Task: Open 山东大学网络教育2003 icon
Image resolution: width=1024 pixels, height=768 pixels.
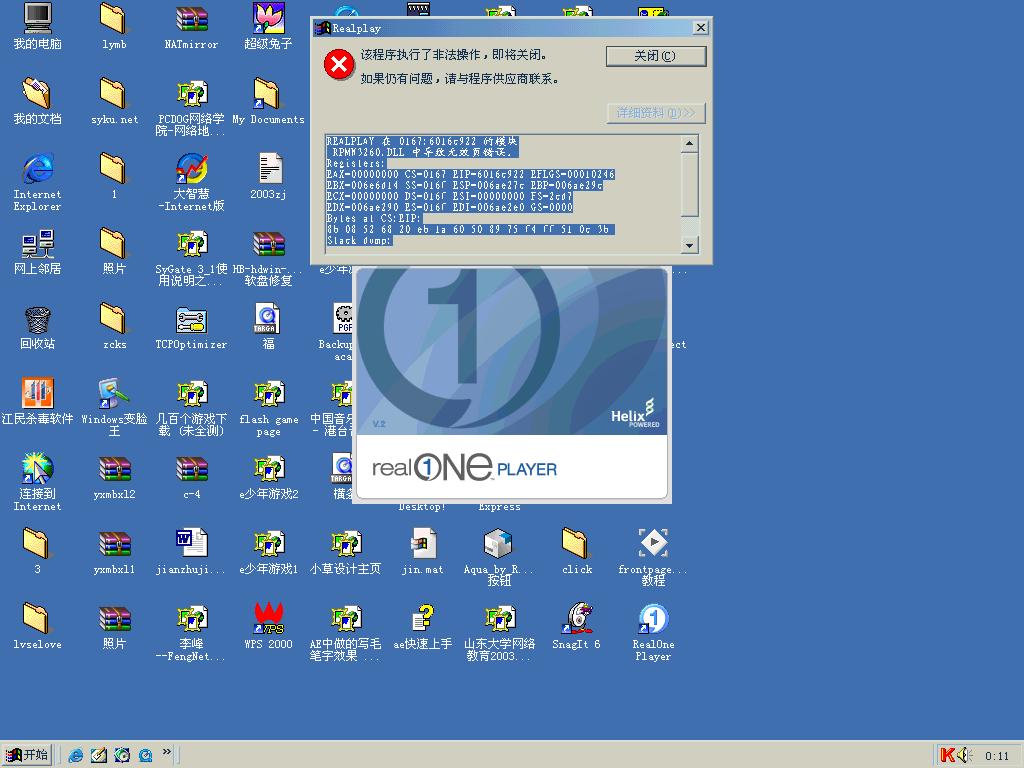Action: [x=500, y=618]
